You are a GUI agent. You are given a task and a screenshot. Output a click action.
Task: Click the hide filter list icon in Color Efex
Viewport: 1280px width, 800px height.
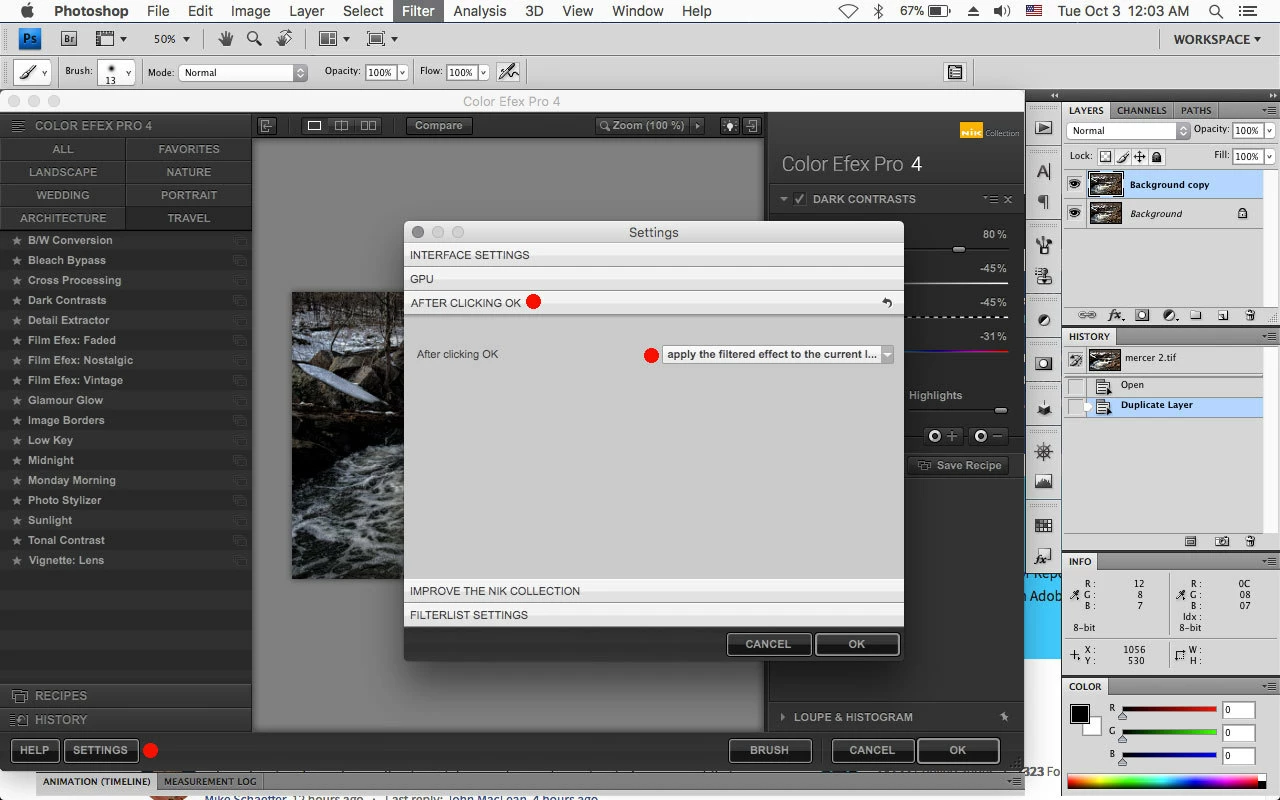click(x=266, y=126)
